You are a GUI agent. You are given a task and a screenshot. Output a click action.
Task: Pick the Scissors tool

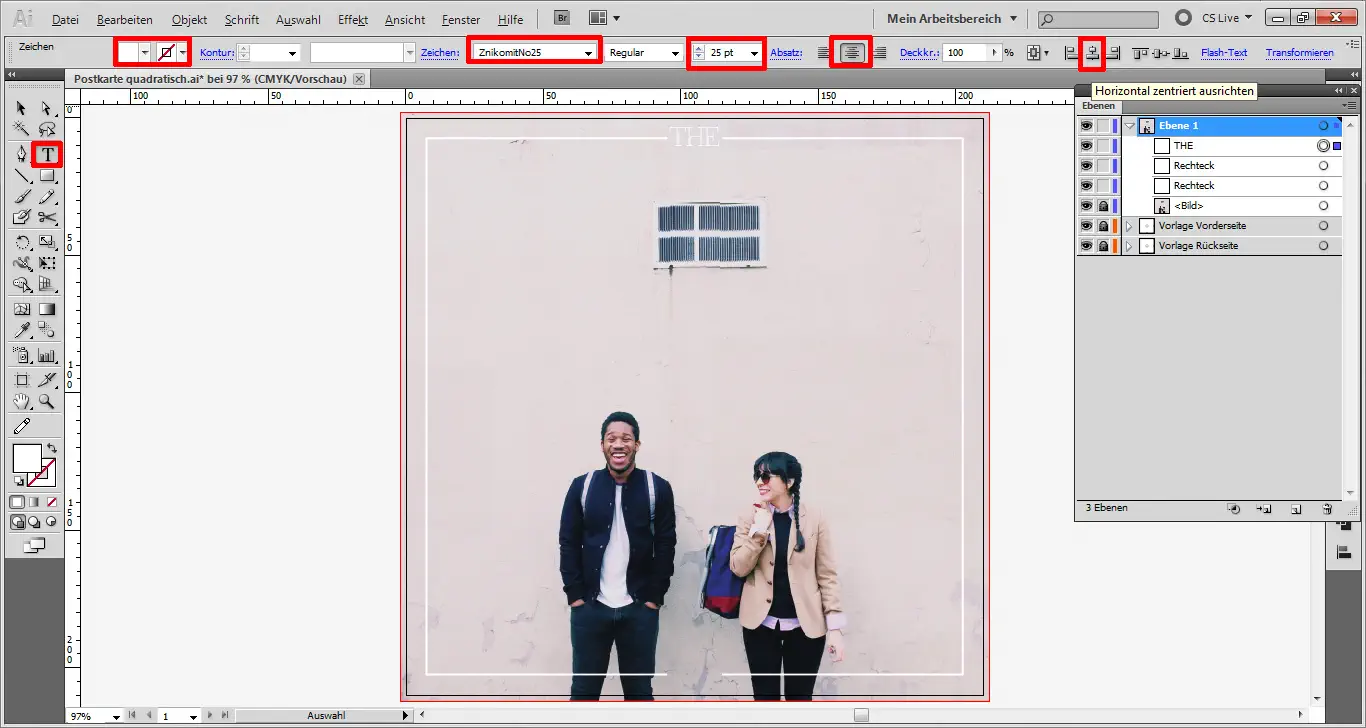(46, 217)
